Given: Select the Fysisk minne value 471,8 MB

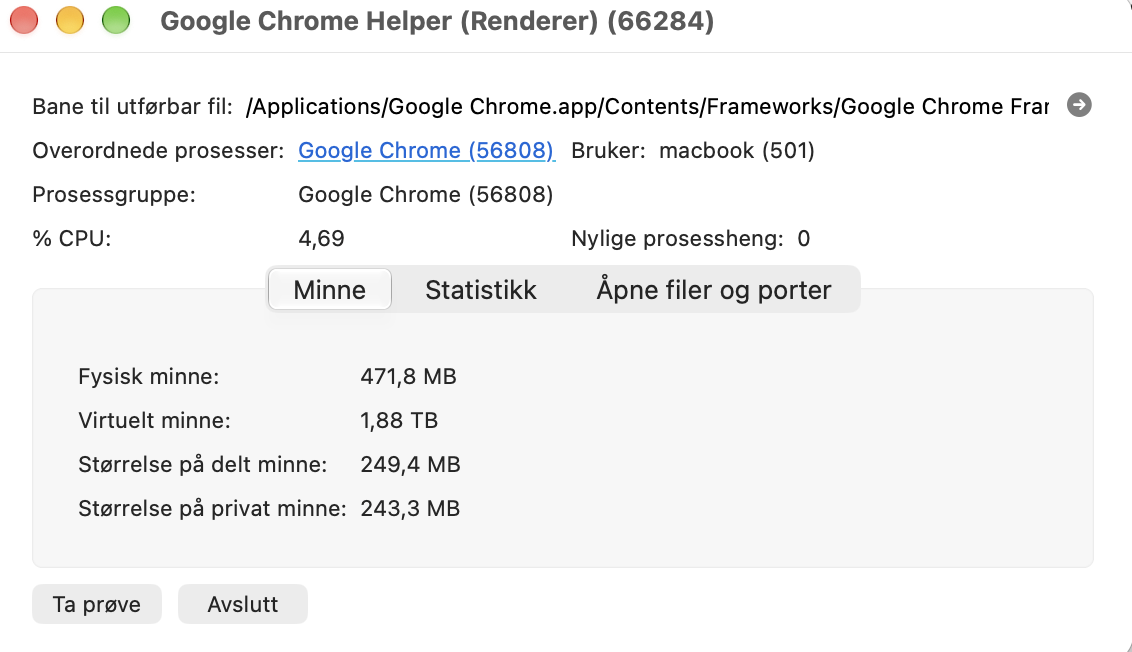Looking at the screenshot, I should tap(409, 376).
